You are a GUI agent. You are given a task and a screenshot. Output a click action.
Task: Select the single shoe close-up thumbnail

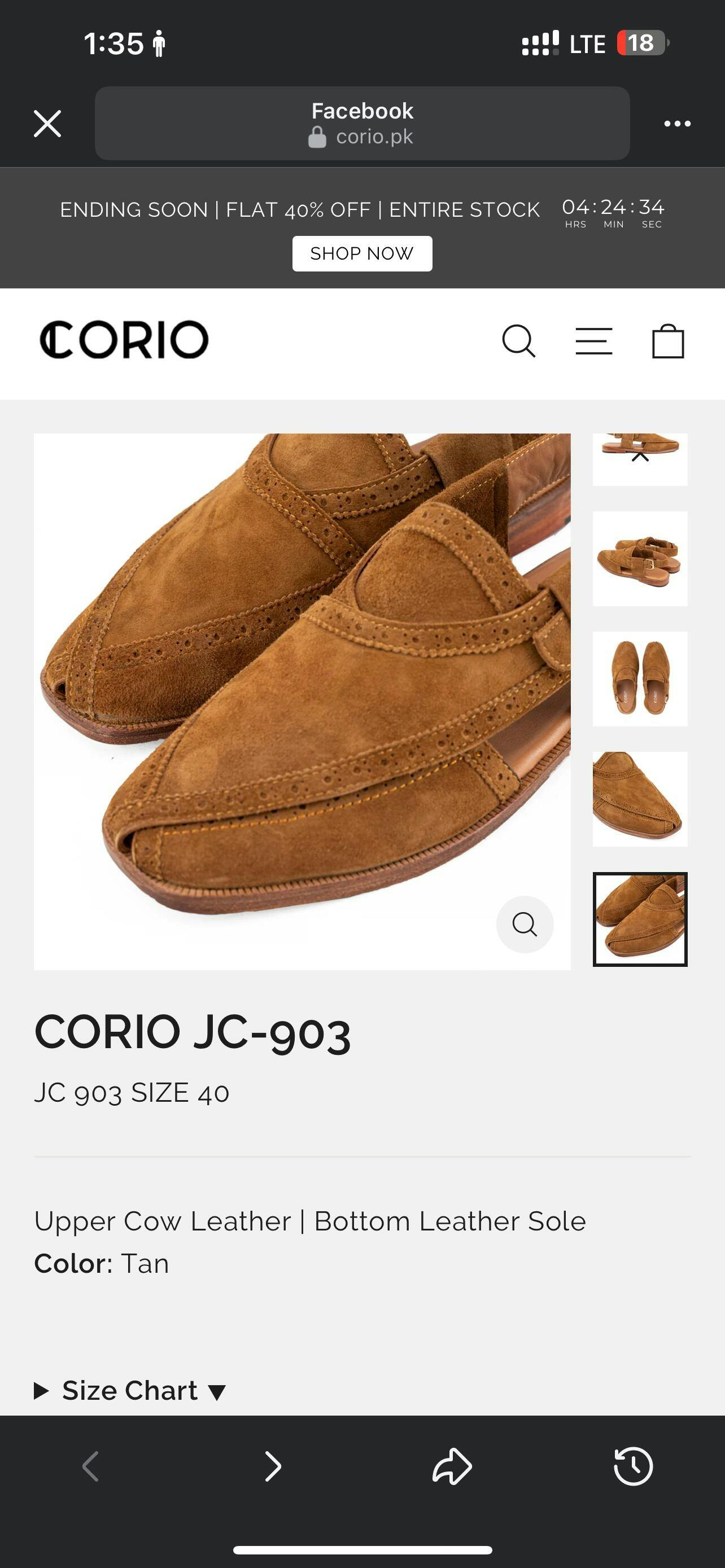640,799
